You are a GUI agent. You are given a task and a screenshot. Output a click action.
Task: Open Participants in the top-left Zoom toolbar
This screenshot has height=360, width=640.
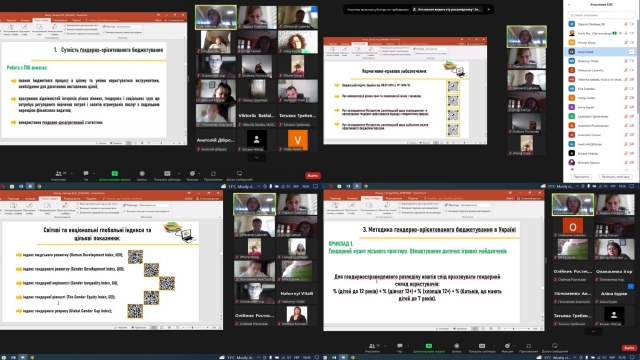click(59, 176)
